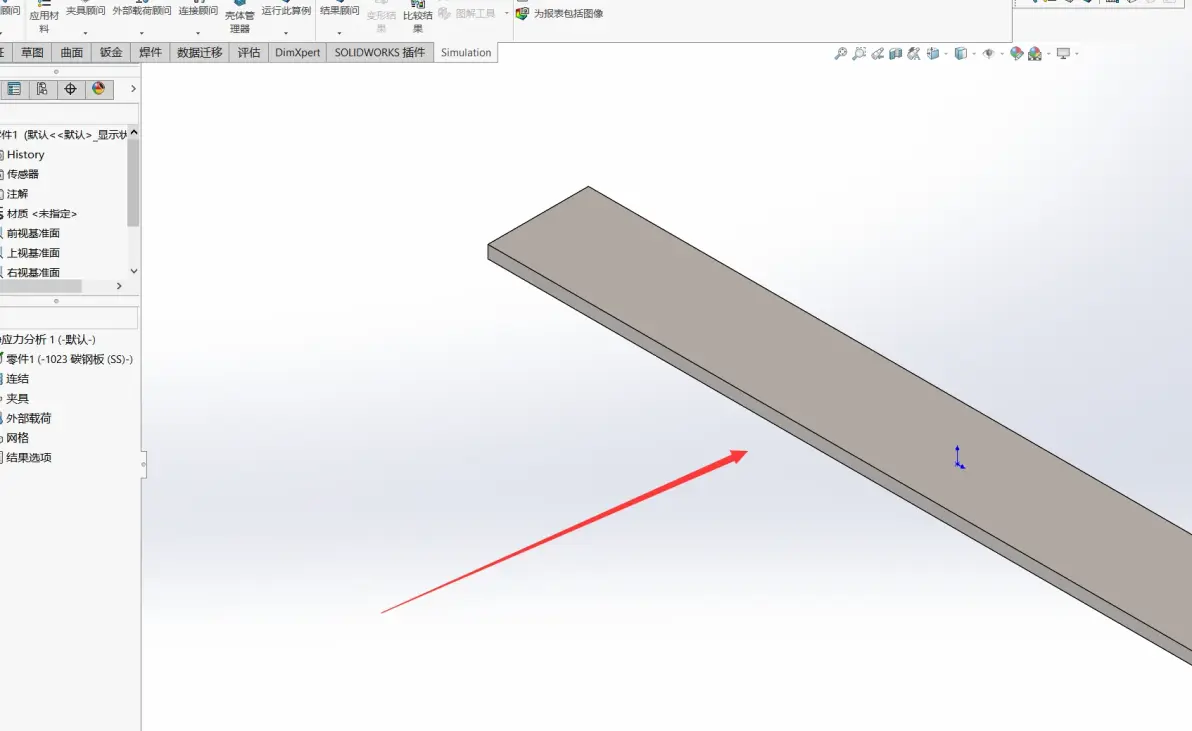1192x731 pixels.
Task: Select 材质 <未指定> material item
Action: [41, 214]
